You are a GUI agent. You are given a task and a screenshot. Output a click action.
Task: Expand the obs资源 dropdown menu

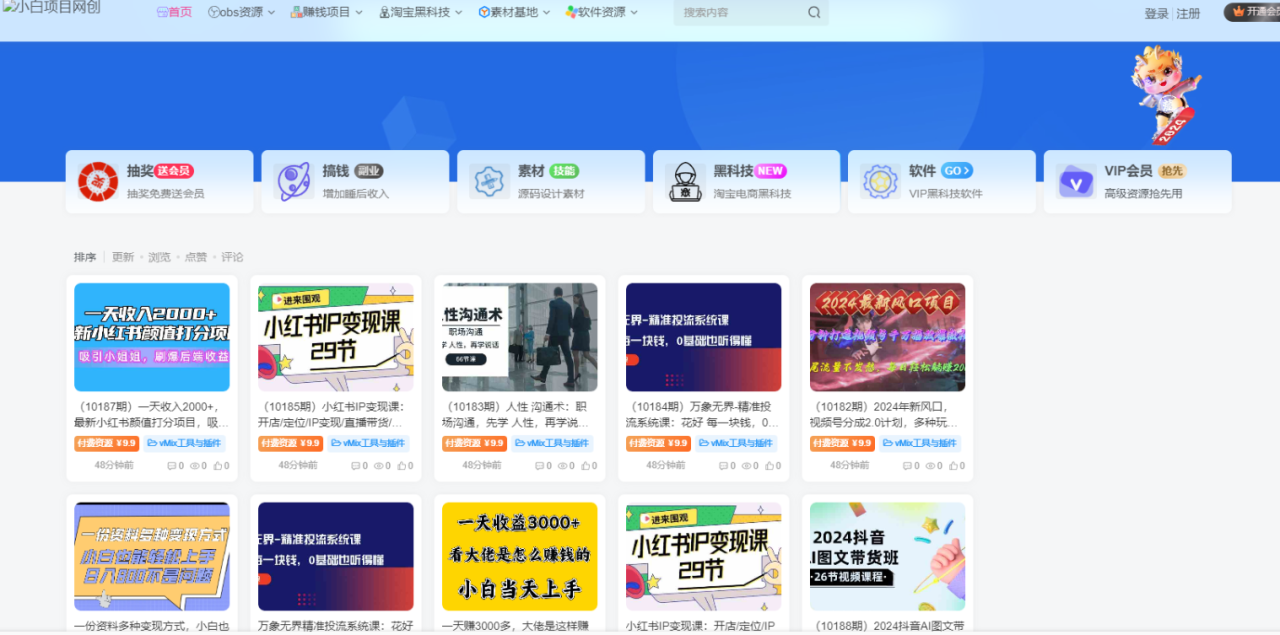pyautogui.click(x=240, y=13)
